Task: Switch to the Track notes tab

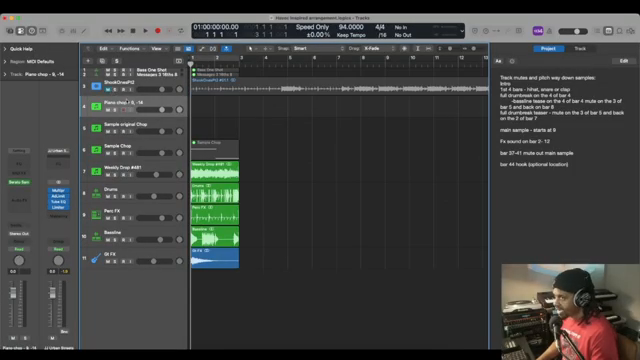Action: pos(580,49)
